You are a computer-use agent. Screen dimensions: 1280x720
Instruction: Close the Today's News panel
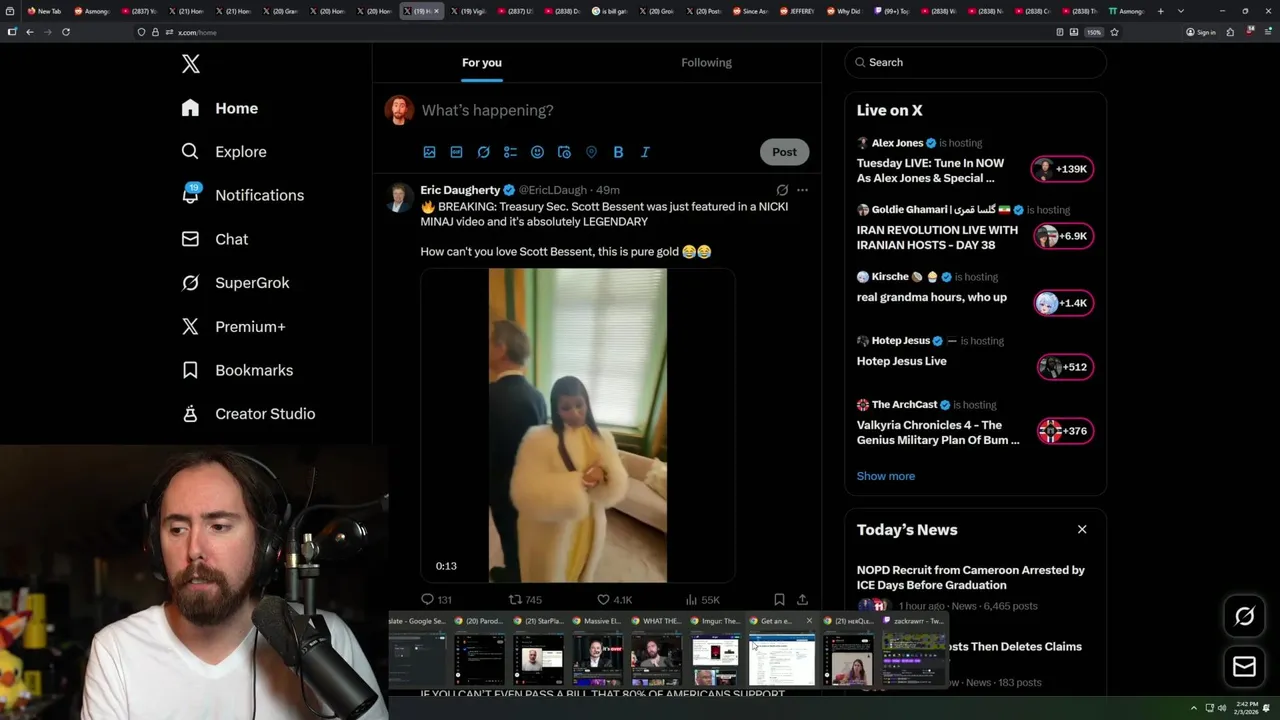pyautogui.click(x=1082, y=529)
